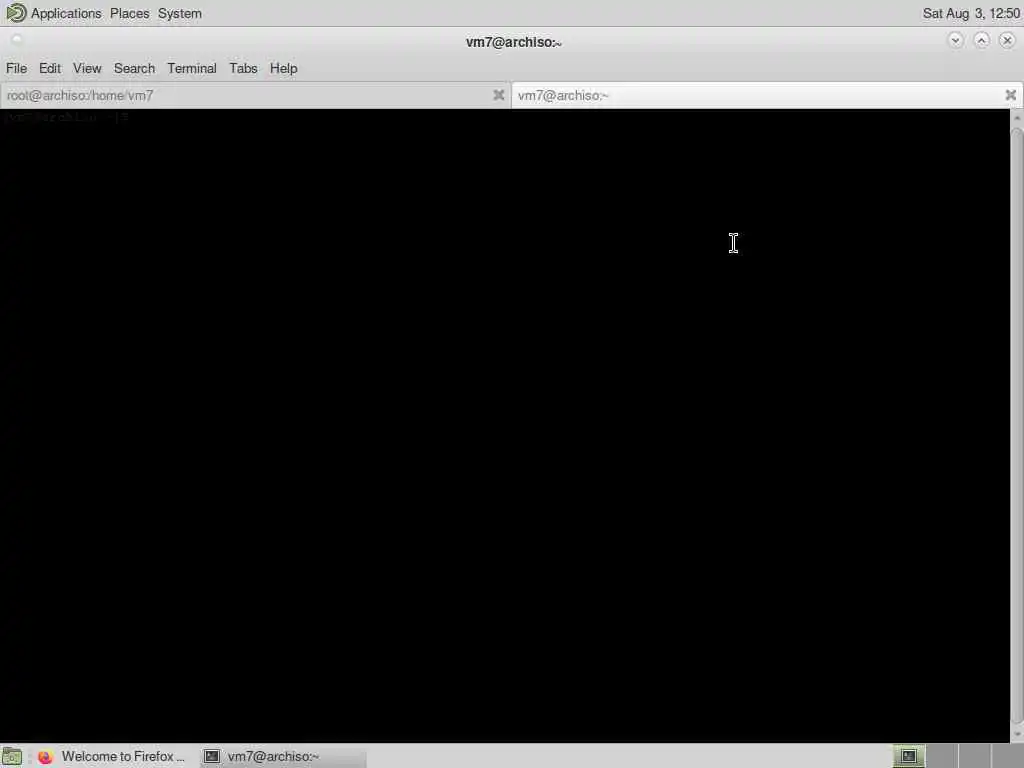Click the terminal icon in the taskbar
The image size is (1024, 768).
pyautogui.click(x=212, y=756)
